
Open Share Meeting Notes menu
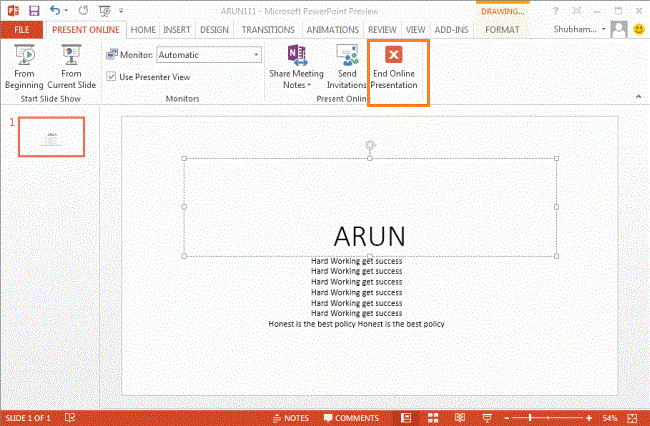[296, 67]
